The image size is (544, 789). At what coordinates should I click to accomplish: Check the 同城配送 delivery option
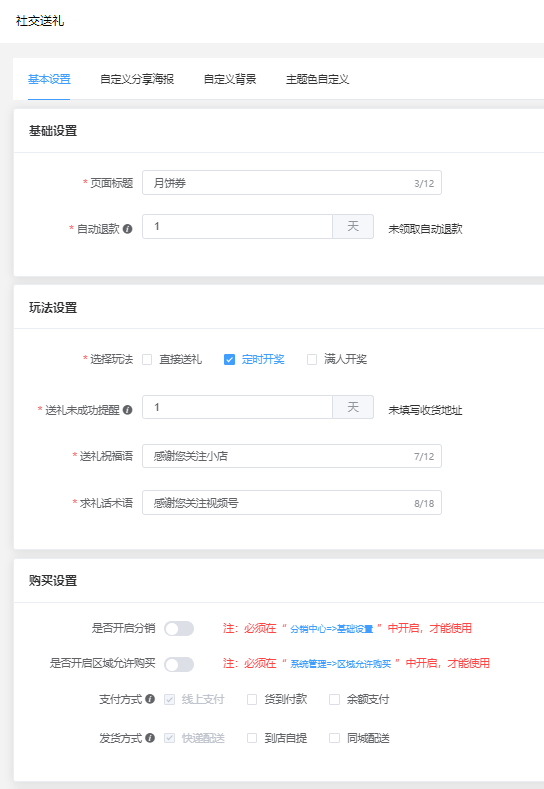point(334,738)
